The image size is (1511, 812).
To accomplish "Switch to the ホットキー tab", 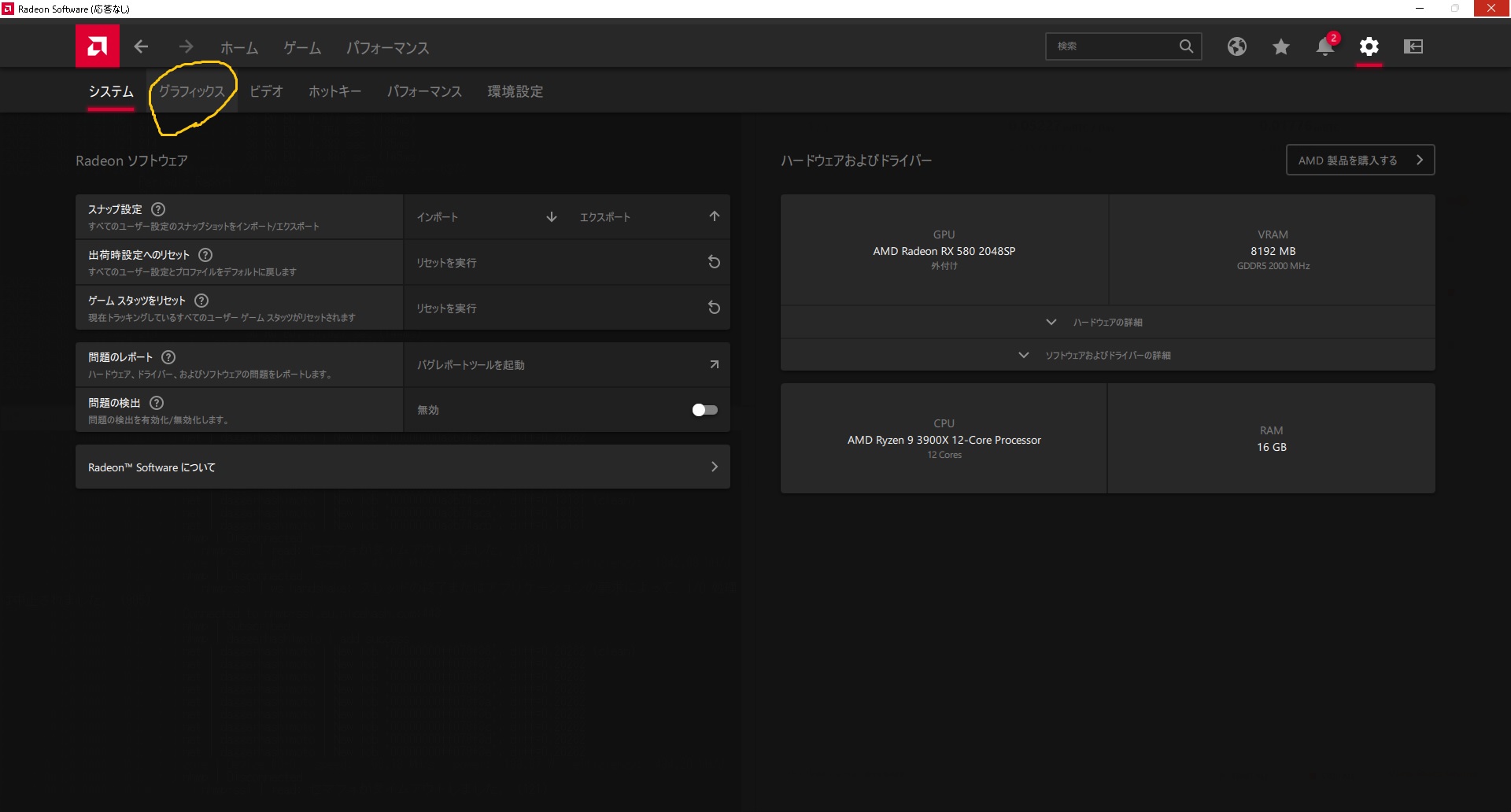I will coord(334,91).
